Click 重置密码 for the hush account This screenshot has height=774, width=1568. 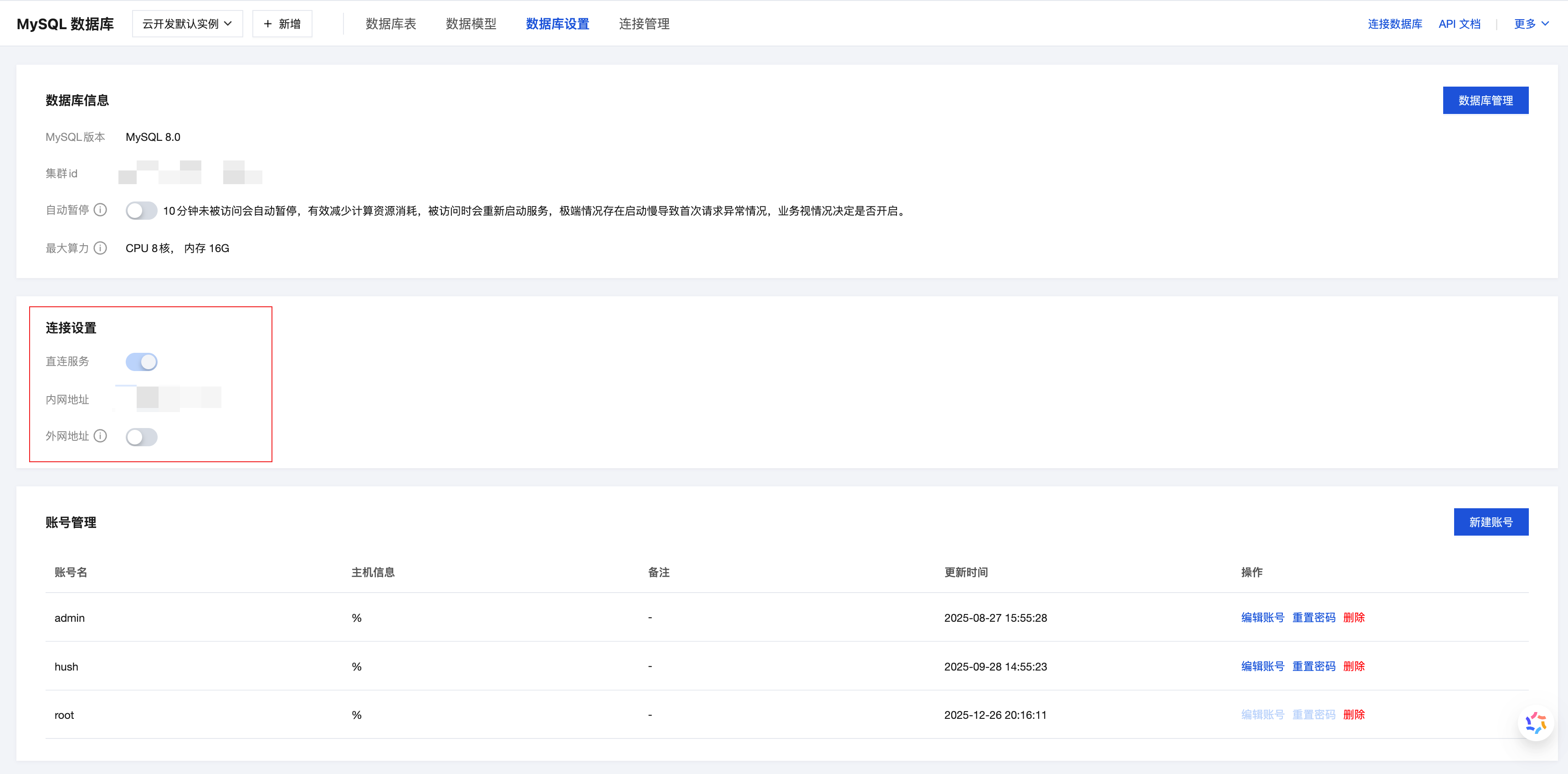point(1314,666)
